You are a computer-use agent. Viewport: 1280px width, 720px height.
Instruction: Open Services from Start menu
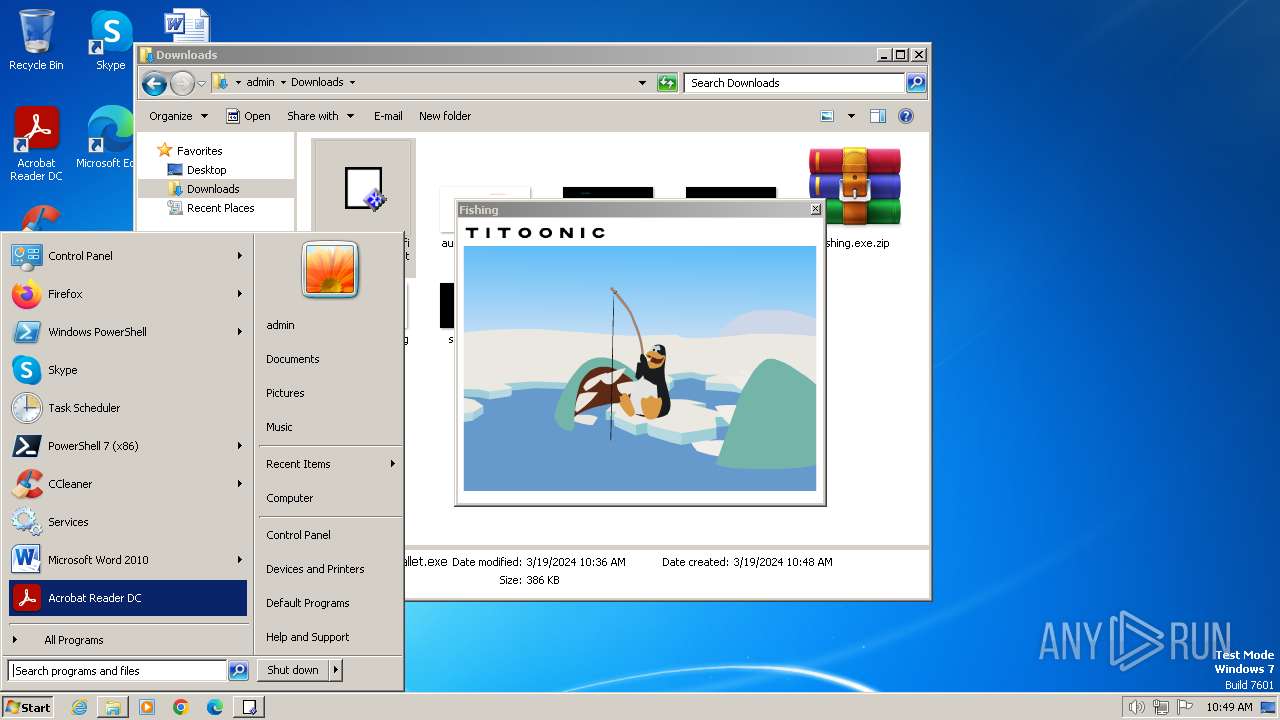coord(128,522)
